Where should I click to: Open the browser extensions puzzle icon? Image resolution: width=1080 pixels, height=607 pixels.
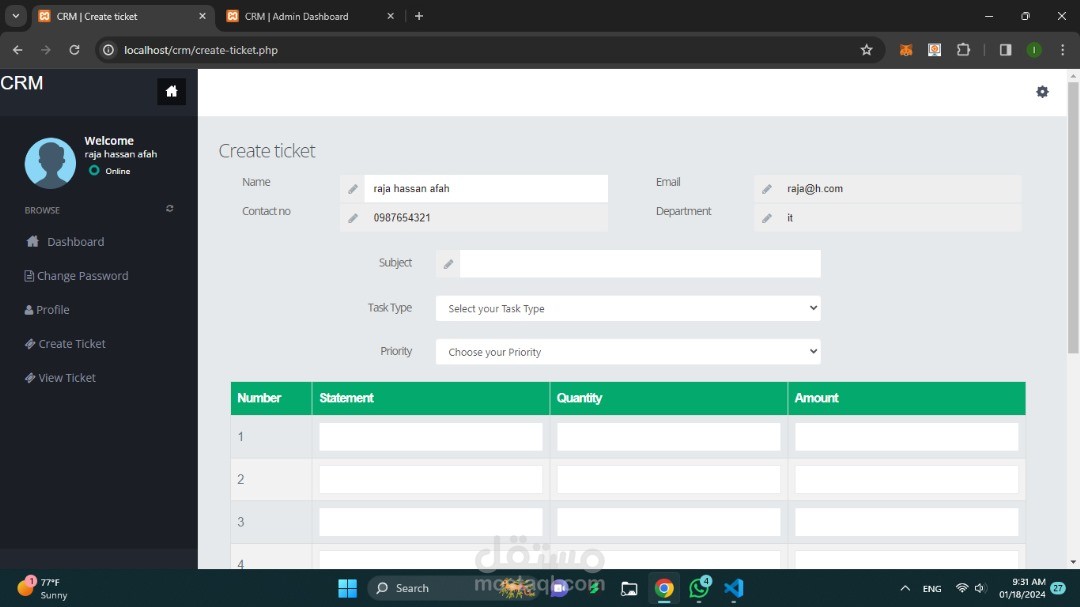[x=963, y=50]
